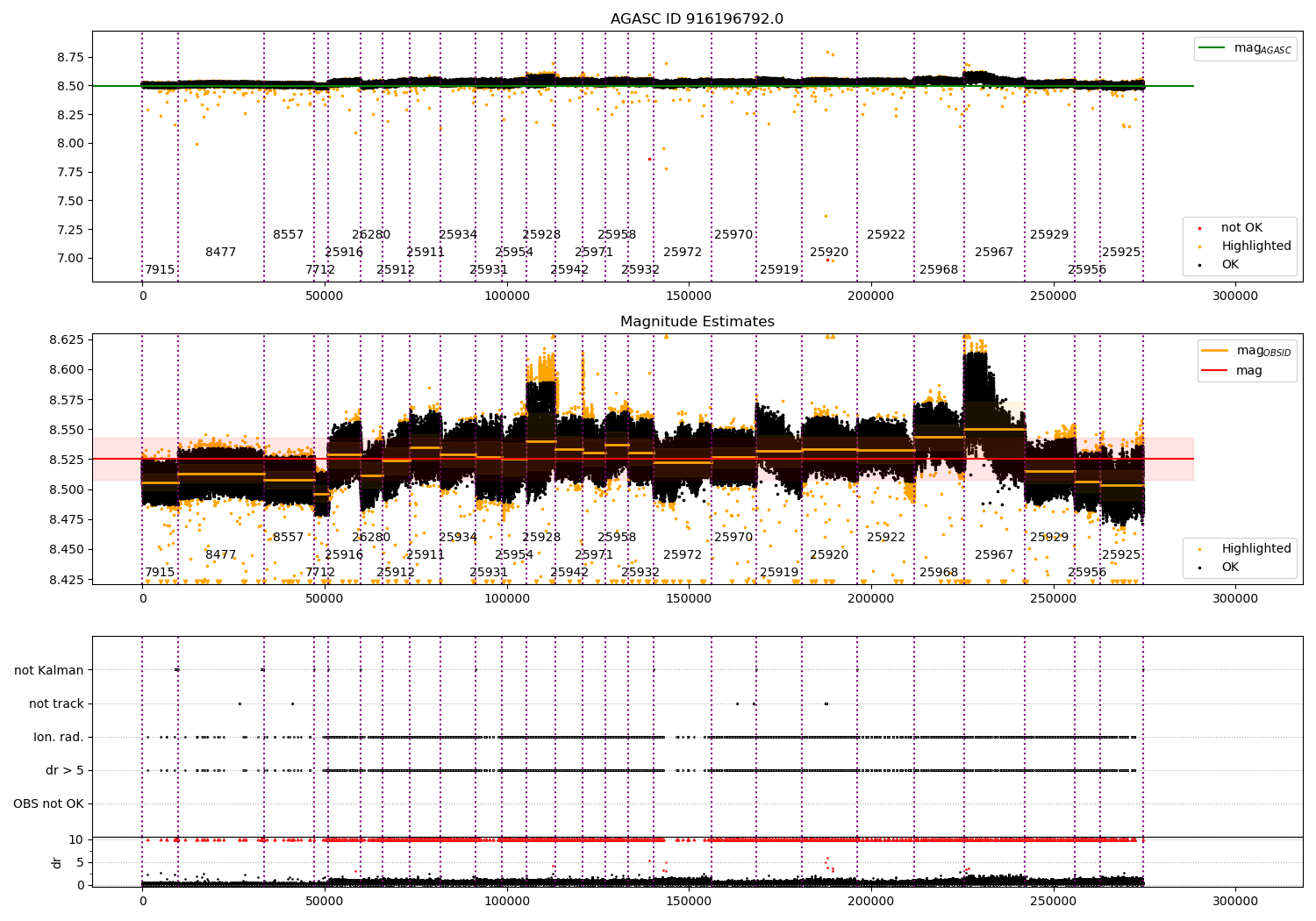Click 'Highlighted' legend entry in top plot
Image resolution: width=1316 pixels, height=921 pixels.
1246,246
